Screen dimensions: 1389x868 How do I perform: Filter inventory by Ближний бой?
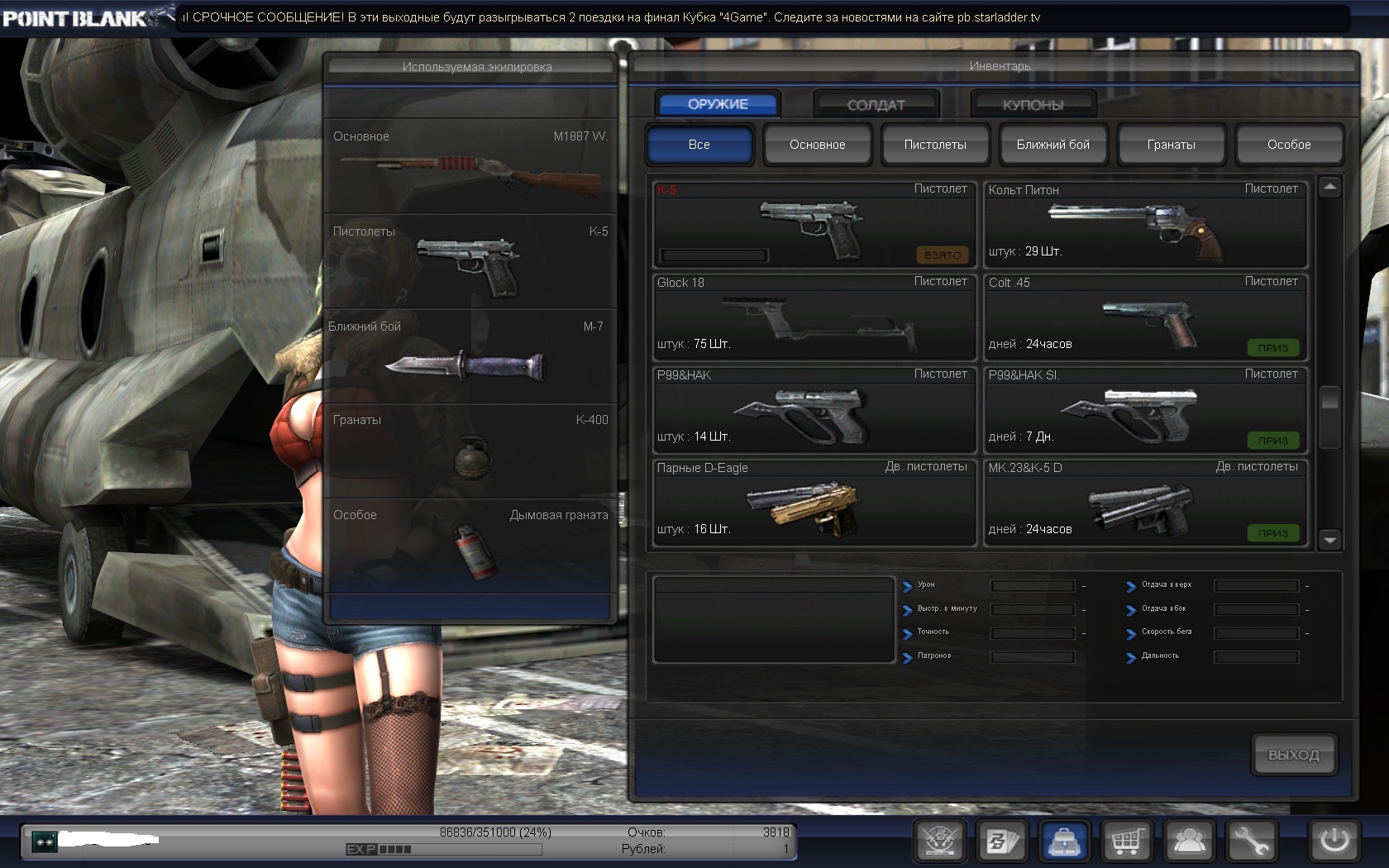1053,145
